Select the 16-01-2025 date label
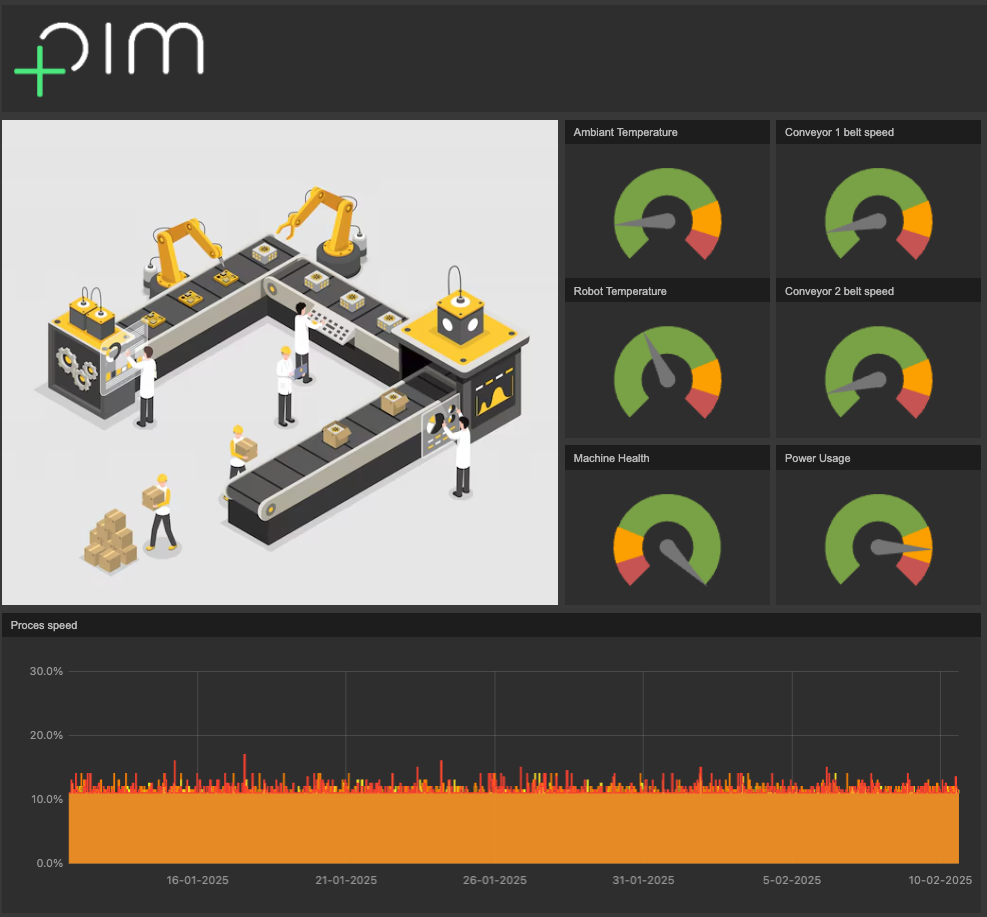This screenshot has height=917, width=987. 197,880
